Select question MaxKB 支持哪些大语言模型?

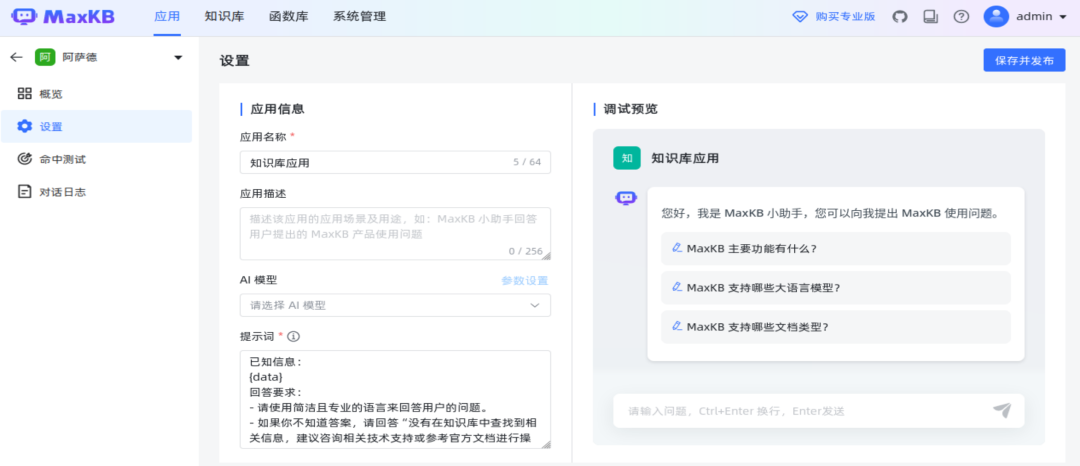pos(835,288)
